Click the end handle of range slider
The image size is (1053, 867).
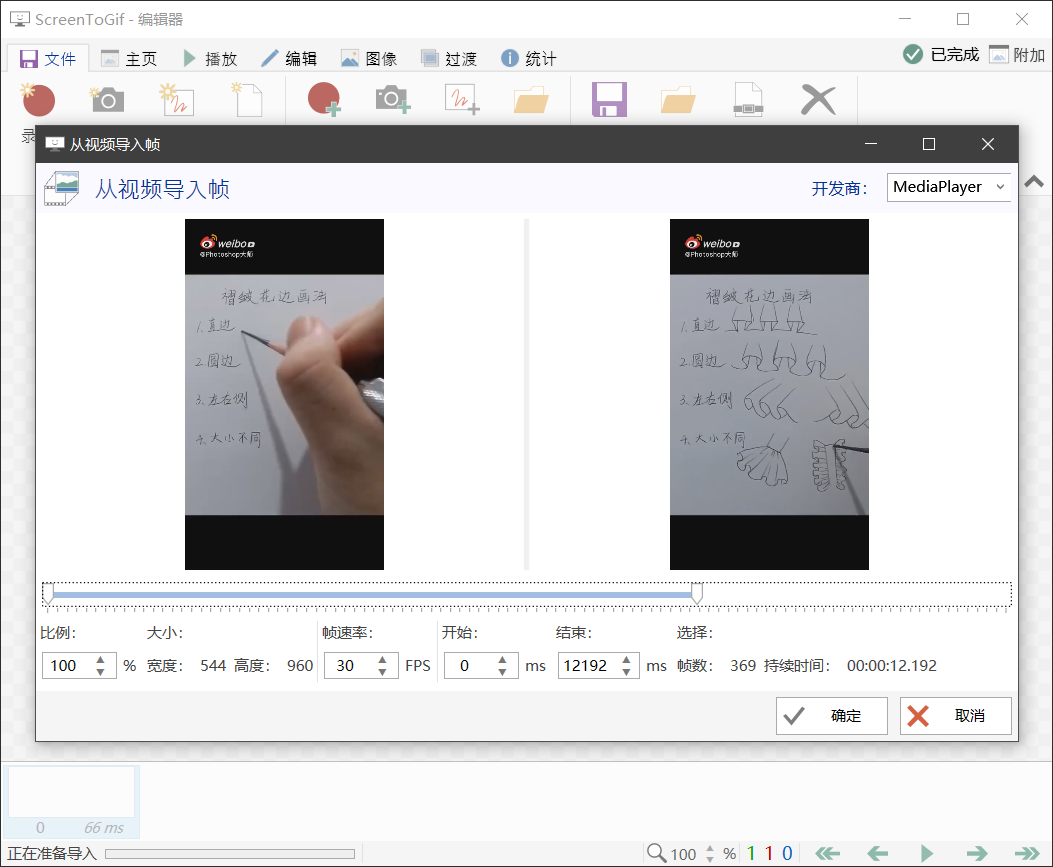click(697, 594)
